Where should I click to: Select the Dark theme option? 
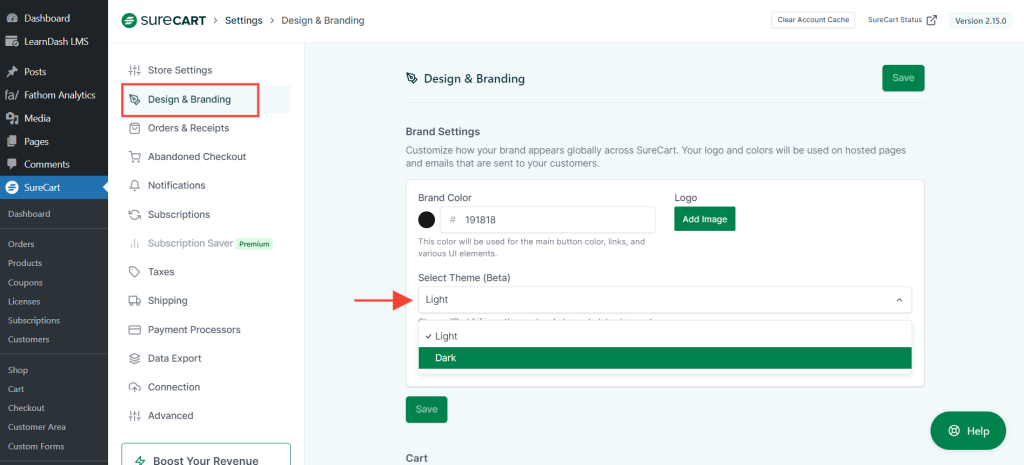click(664, 358)
